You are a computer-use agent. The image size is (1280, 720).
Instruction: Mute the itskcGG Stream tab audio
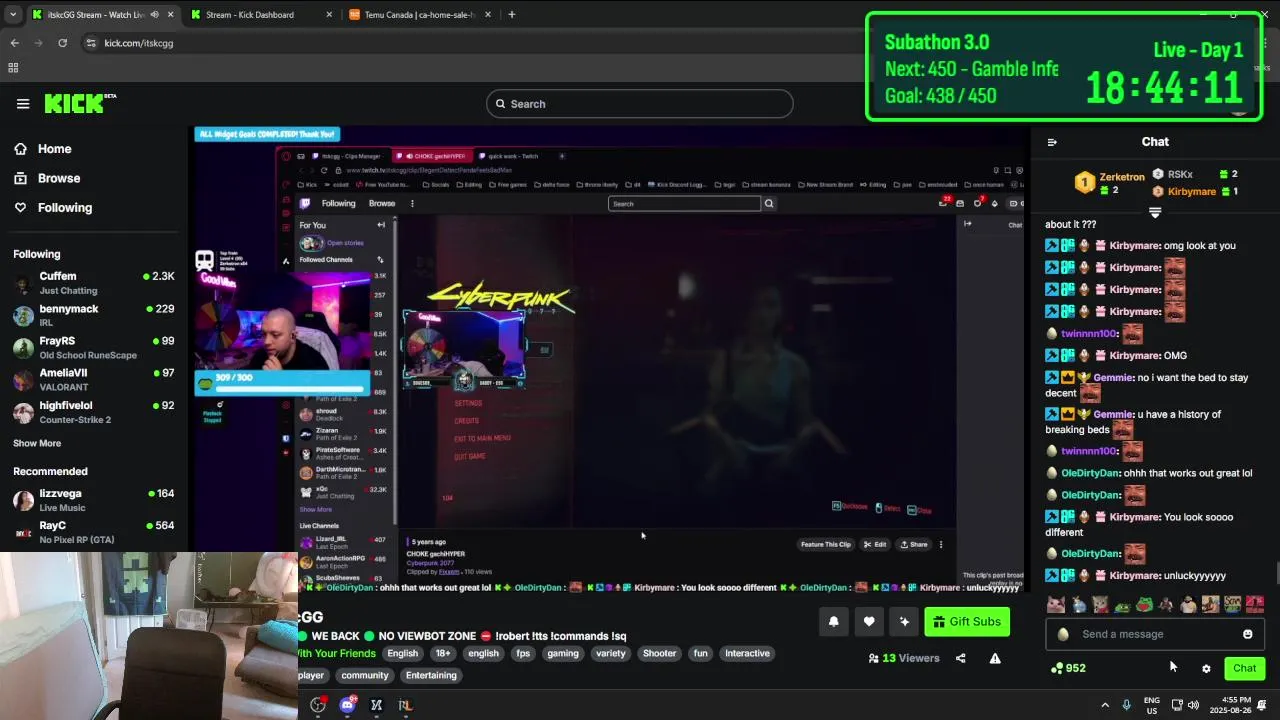[154, 15]
